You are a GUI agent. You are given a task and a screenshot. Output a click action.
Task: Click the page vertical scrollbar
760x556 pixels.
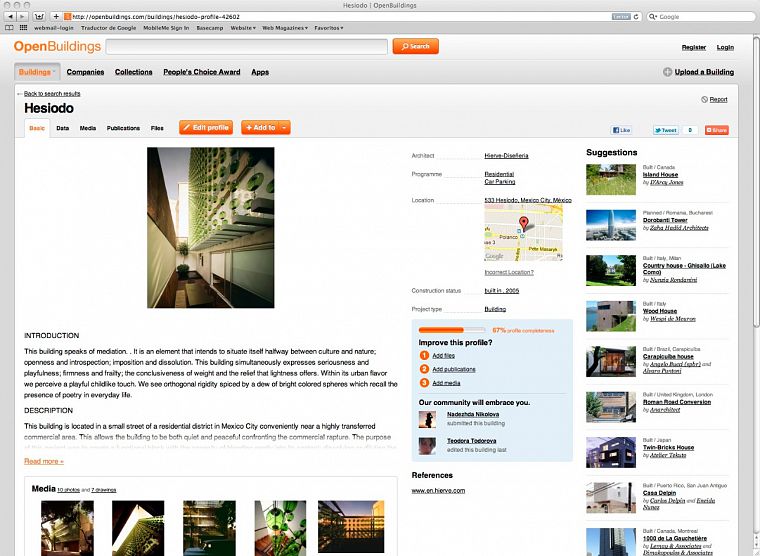click(x=756, y=181)
